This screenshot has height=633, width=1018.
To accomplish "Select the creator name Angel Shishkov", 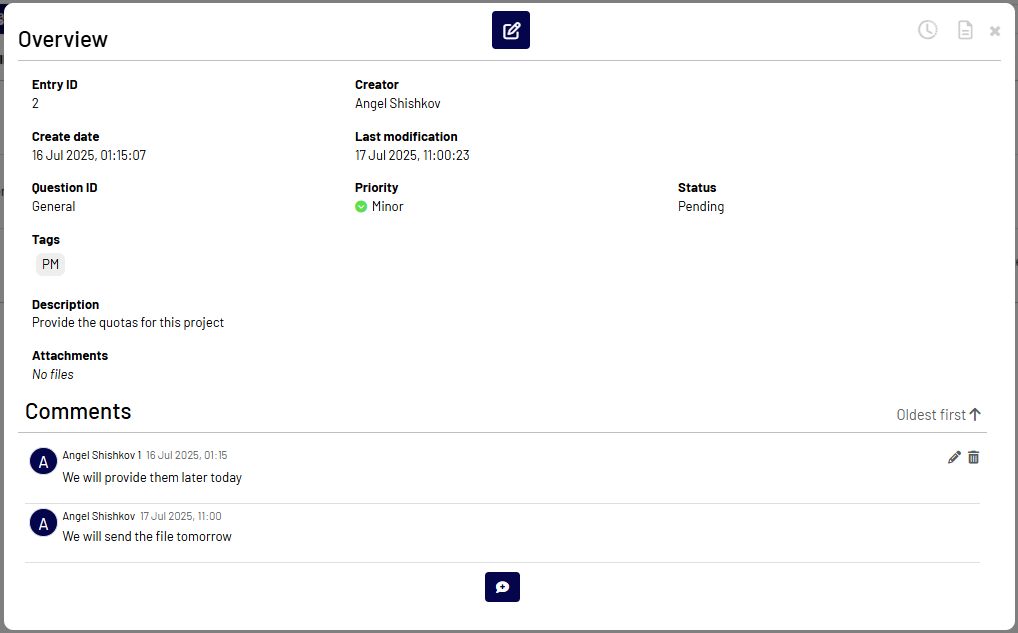I will coord(397,103).
